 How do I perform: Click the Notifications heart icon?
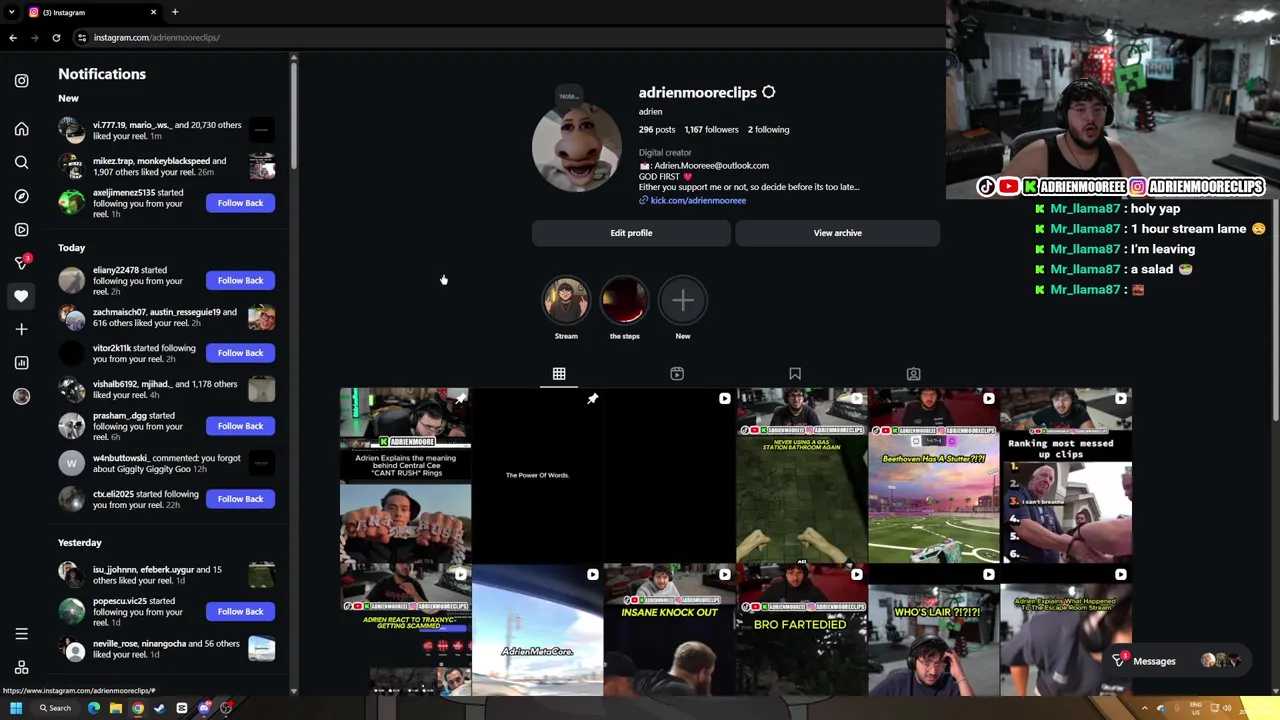[21, 296]
